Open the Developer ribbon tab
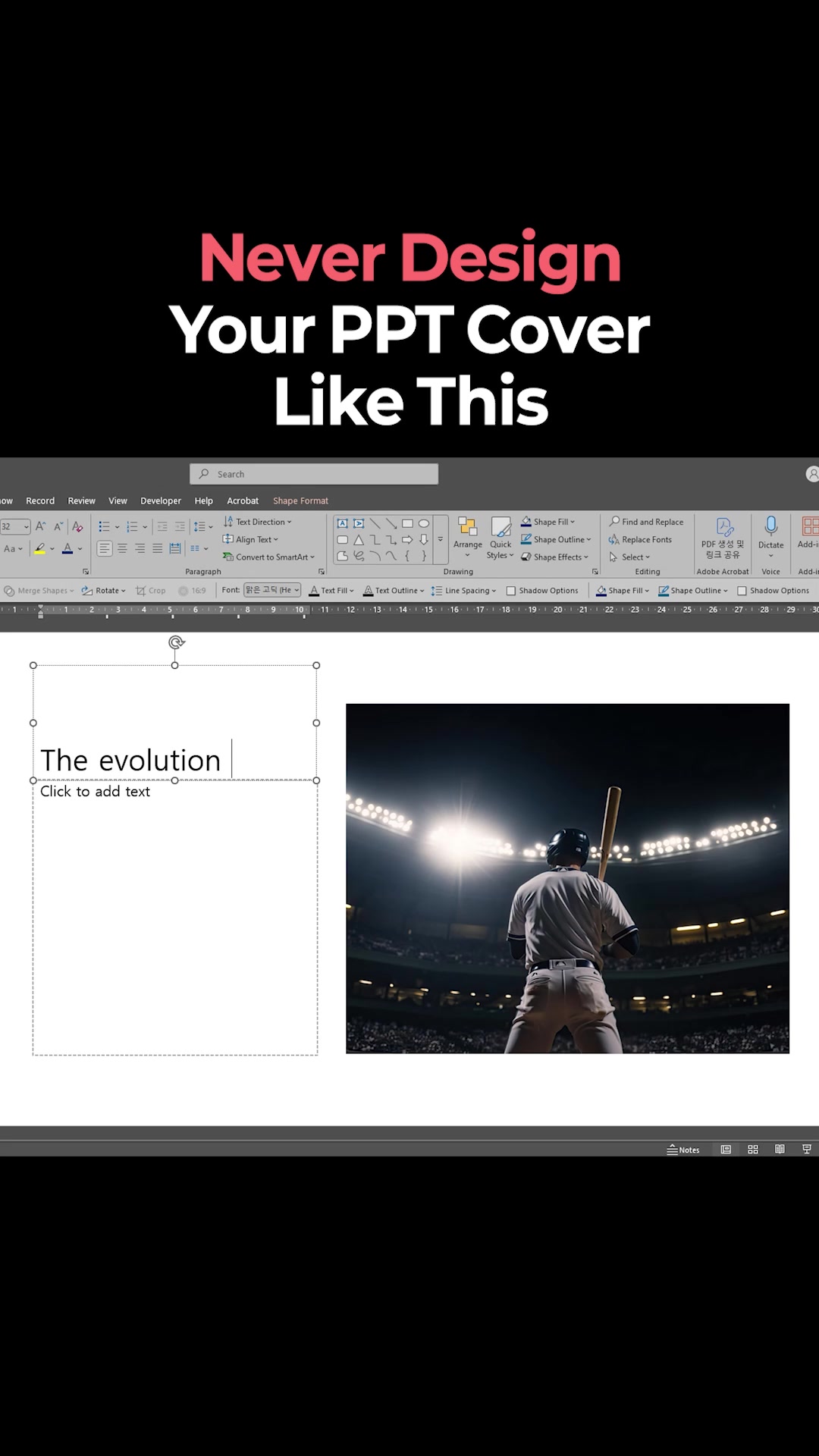 (161, 500)
